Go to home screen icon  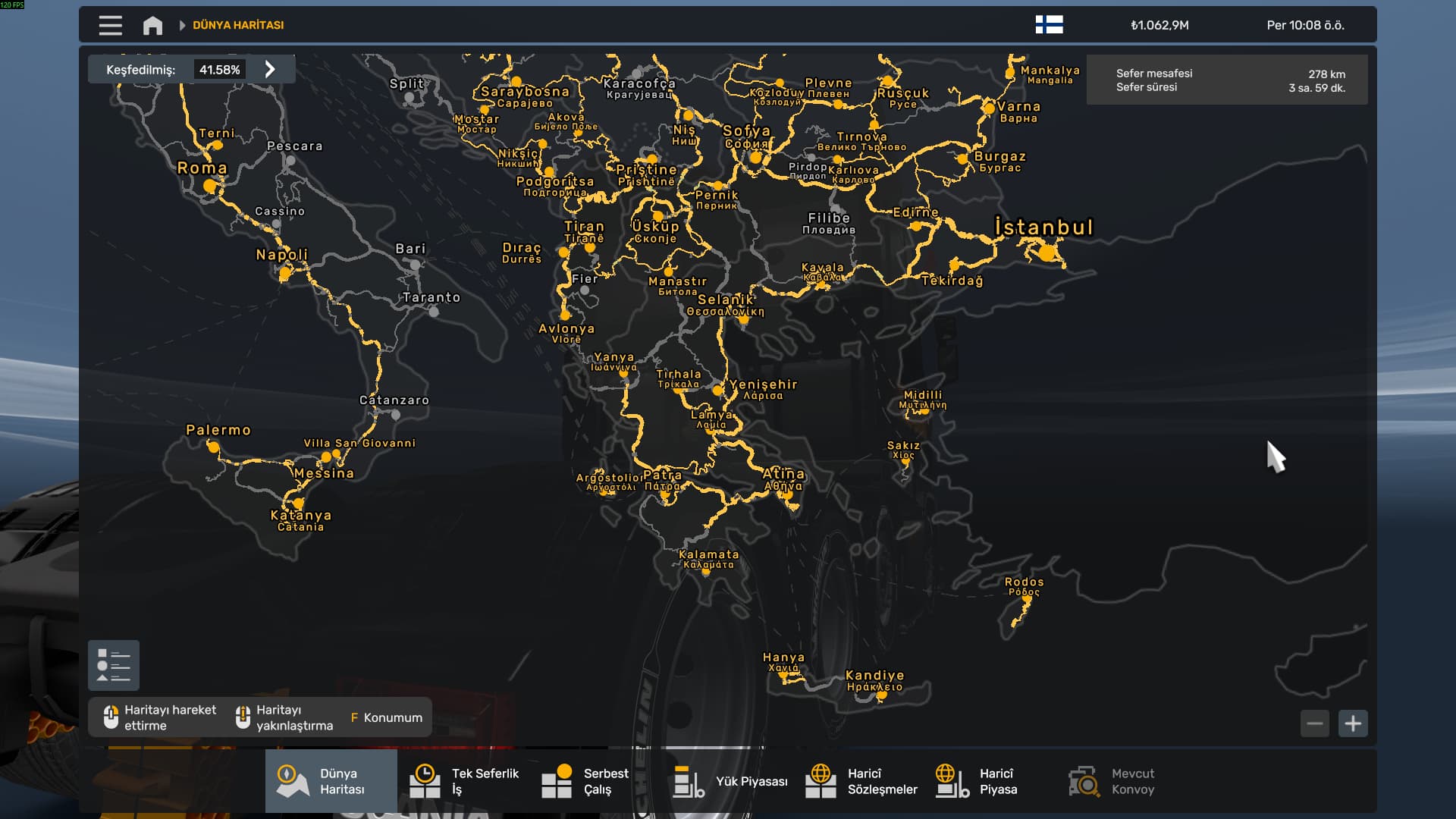pos(152,26)
